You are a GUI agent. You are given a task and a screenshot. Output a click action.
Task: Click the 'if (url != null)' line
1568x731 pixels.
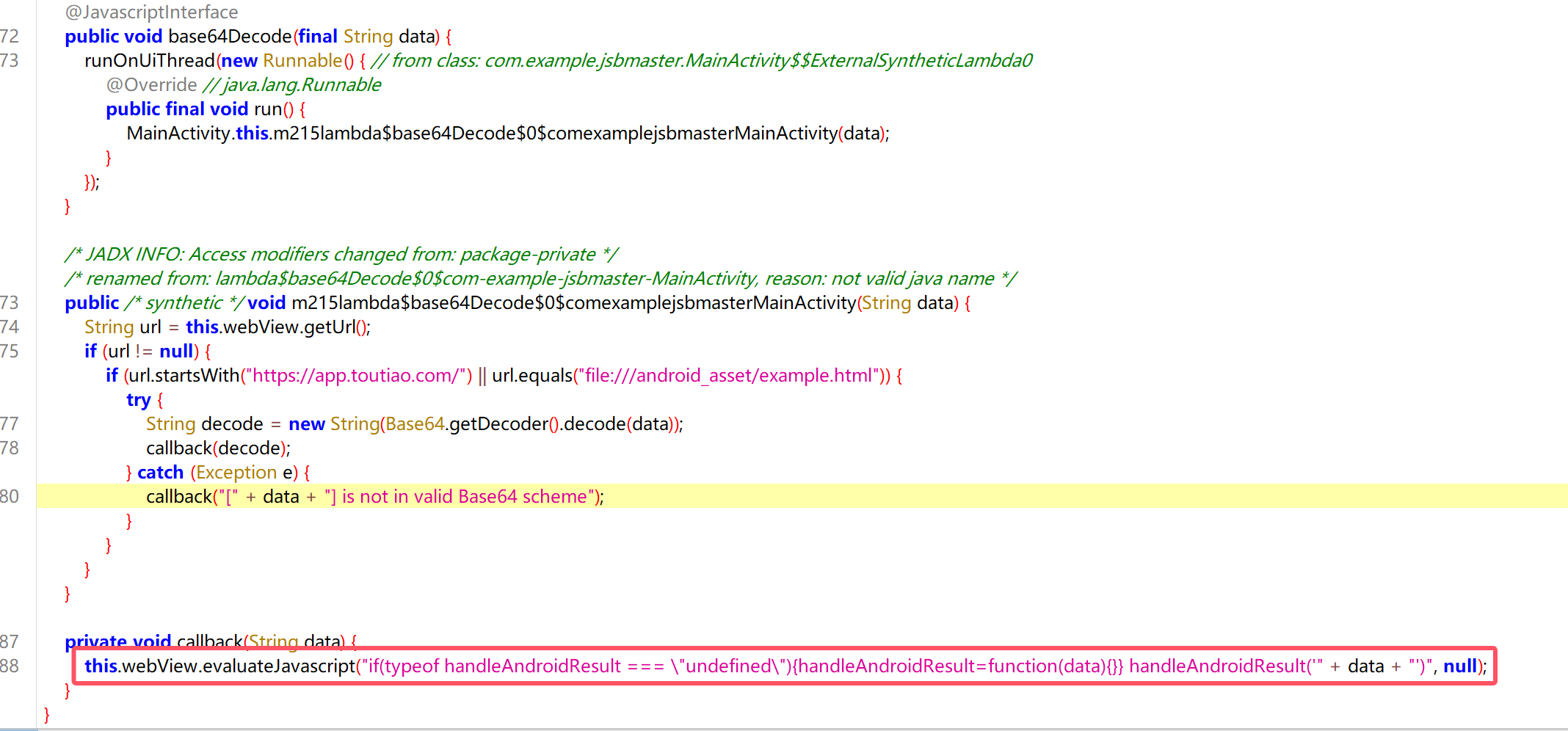click(148, 351)
